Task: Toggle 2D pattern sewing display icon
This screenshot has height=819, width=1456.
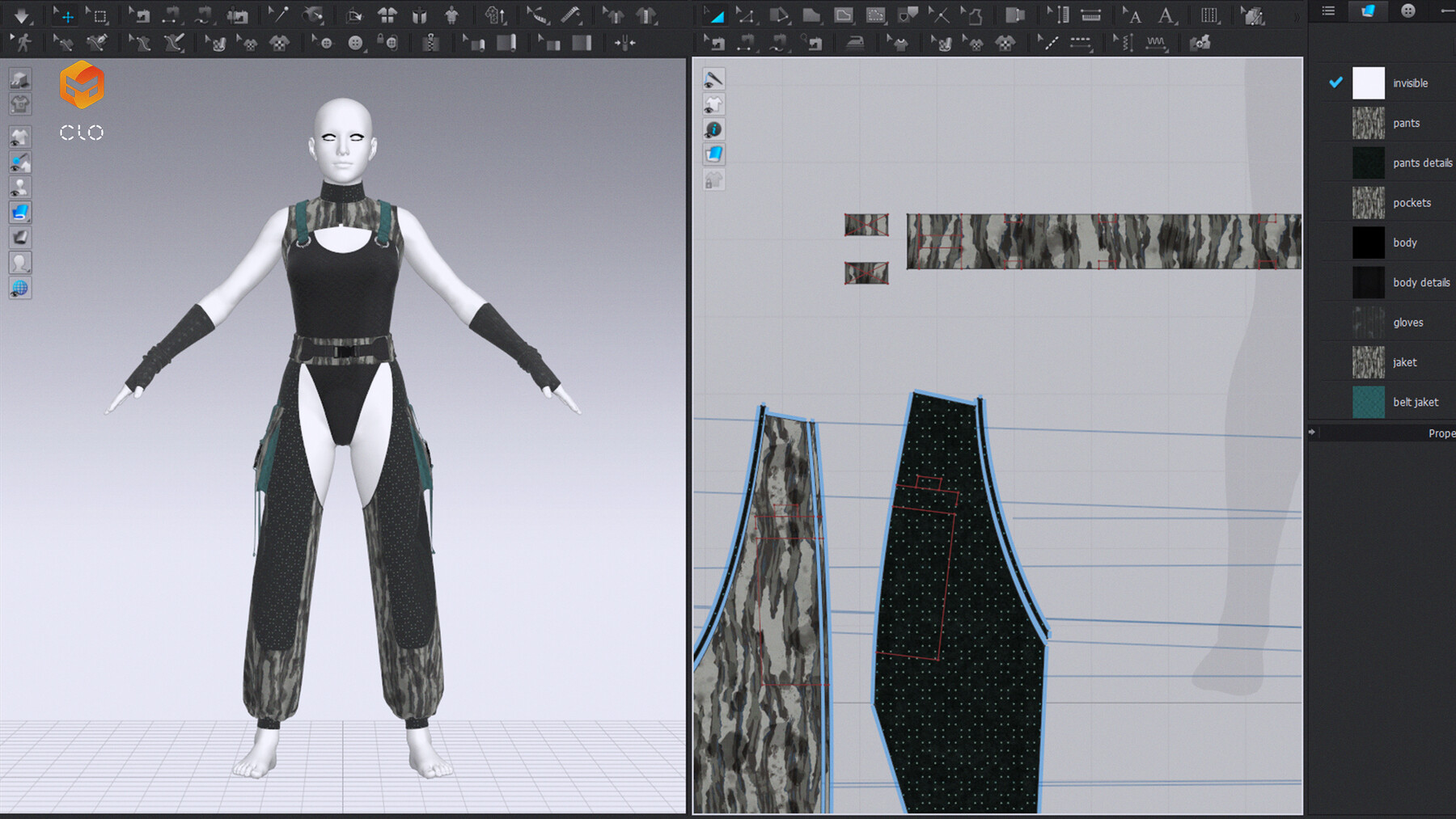Action: click(713, 79)
